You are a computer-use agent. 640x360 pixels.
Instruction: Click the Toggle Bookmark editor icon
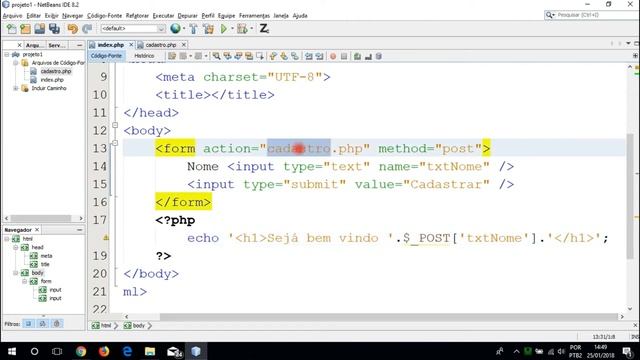(x=295, y=56)
